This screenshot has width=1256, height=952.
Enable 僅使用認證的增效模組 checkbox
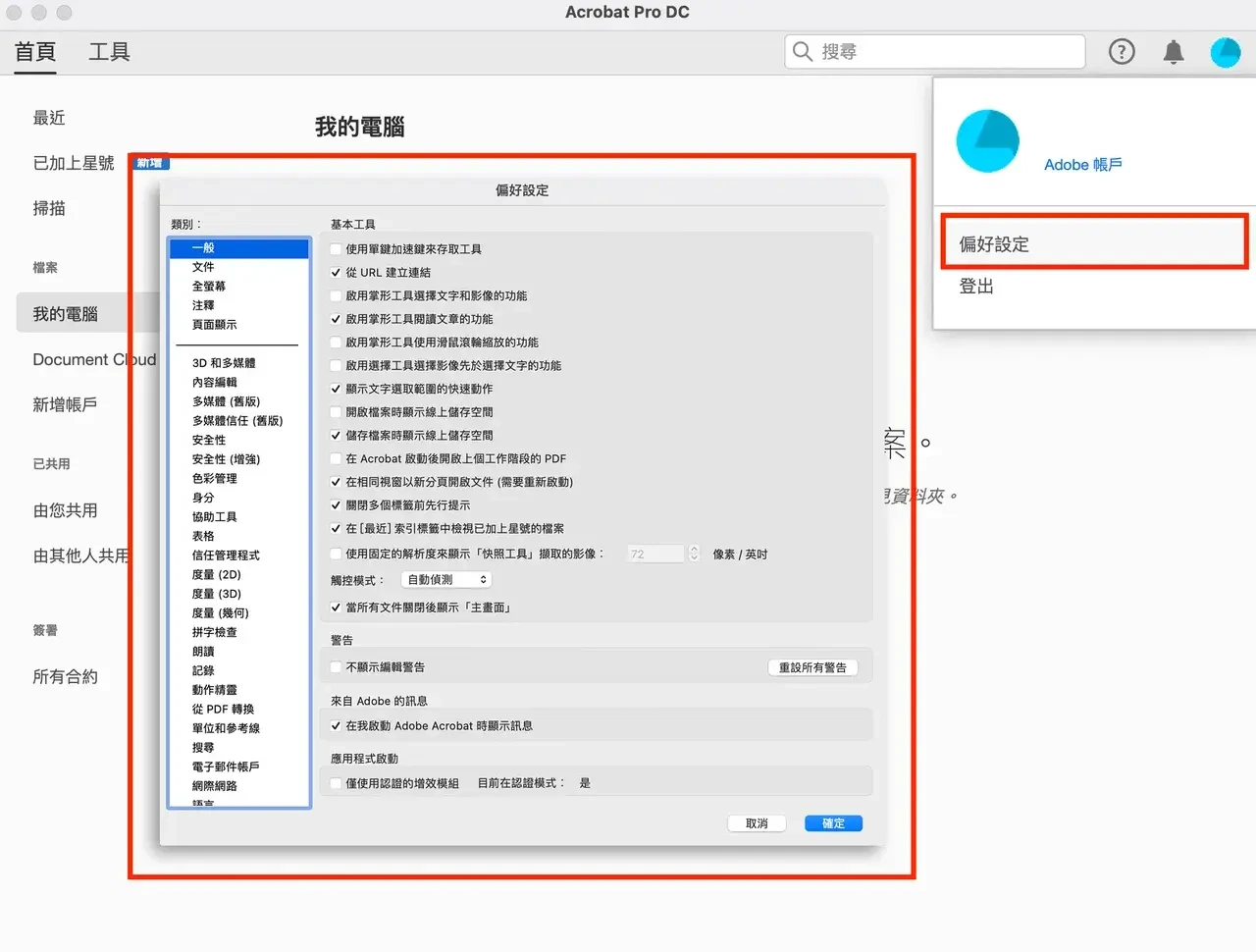click(x=336, y=783)
